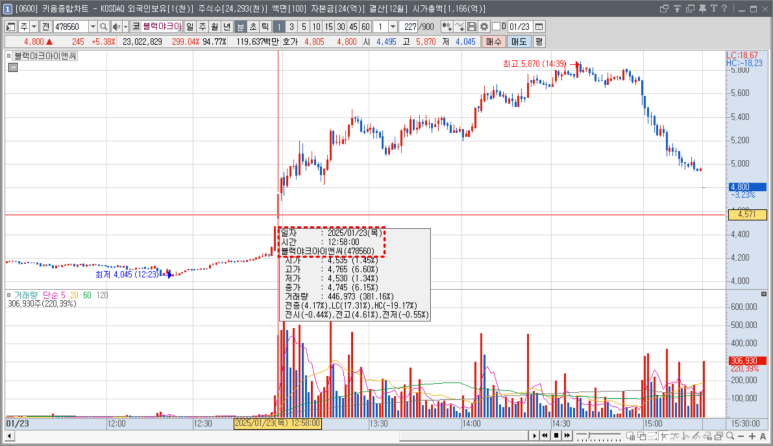773x446 pixels.
Task: Open the 주 market type dropdown arrow
Action: (x=34, y=27)
